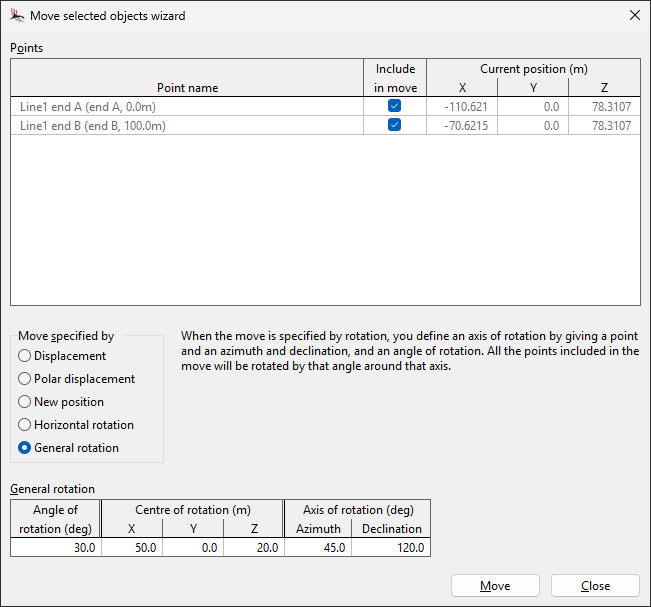The height and width of the screenshot is (607, 651).
Task: Select the General rotation radio option
Action: tap(69, 448)
